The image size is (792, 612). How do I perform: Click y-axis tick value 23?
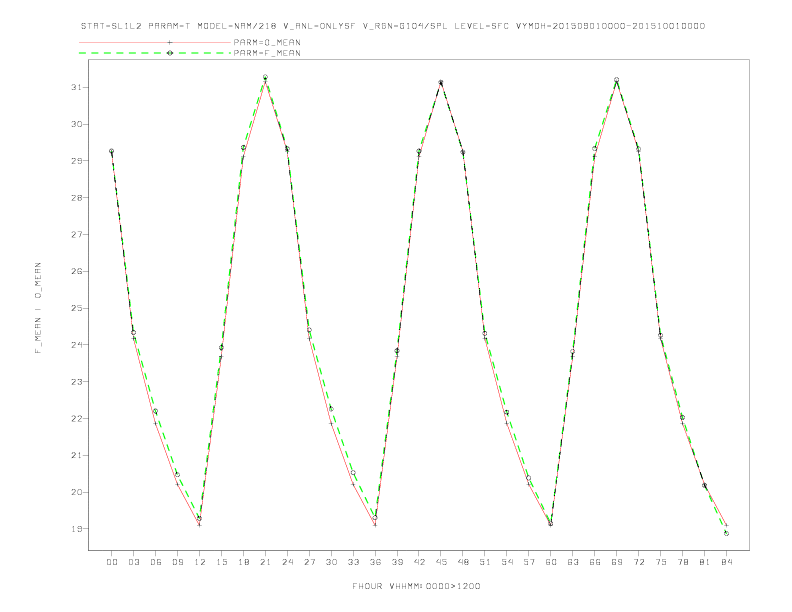coord(76,382)
